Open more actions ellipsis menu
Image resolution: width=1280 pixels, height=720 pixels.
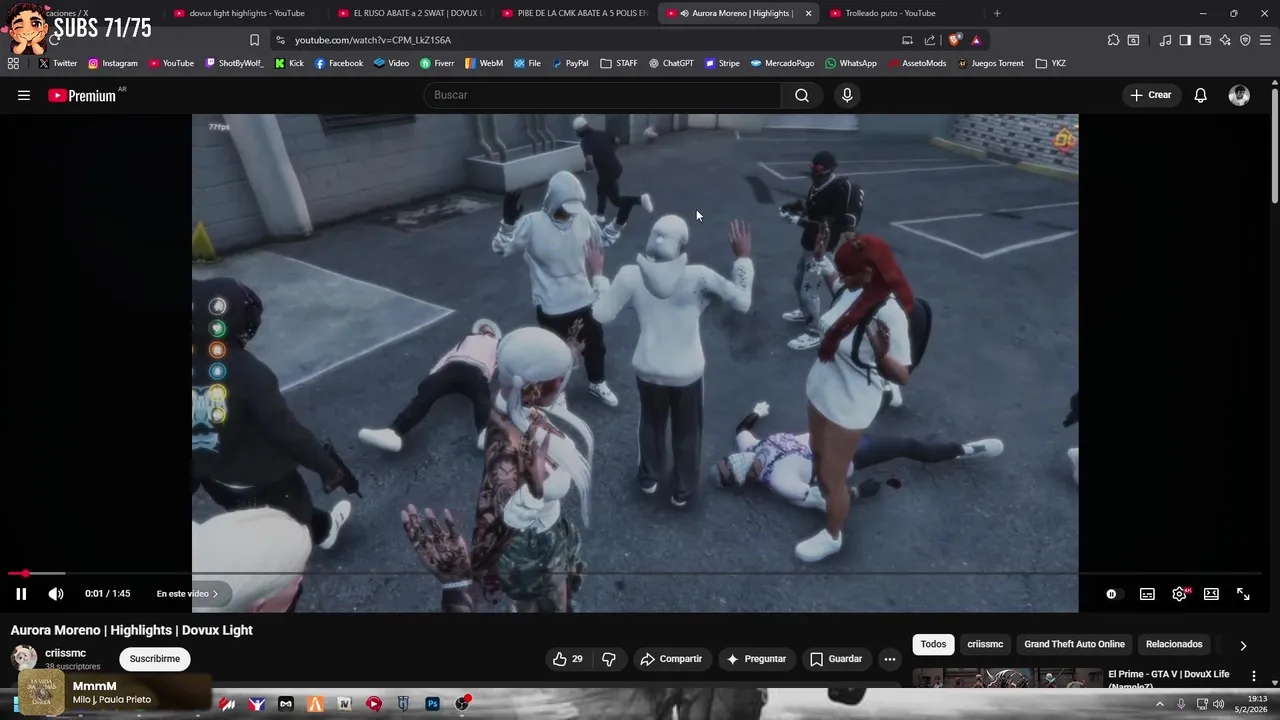(890, 659)
